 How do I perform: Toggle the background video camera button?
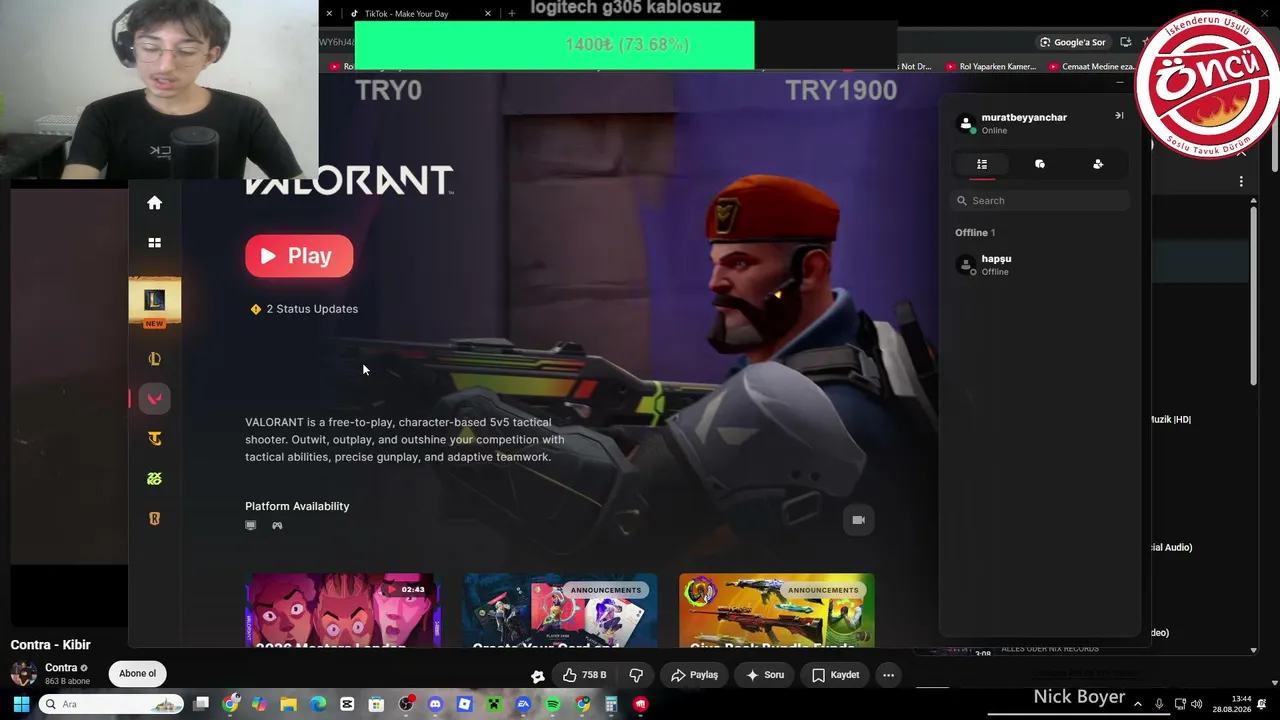click(x=858, y=520)
